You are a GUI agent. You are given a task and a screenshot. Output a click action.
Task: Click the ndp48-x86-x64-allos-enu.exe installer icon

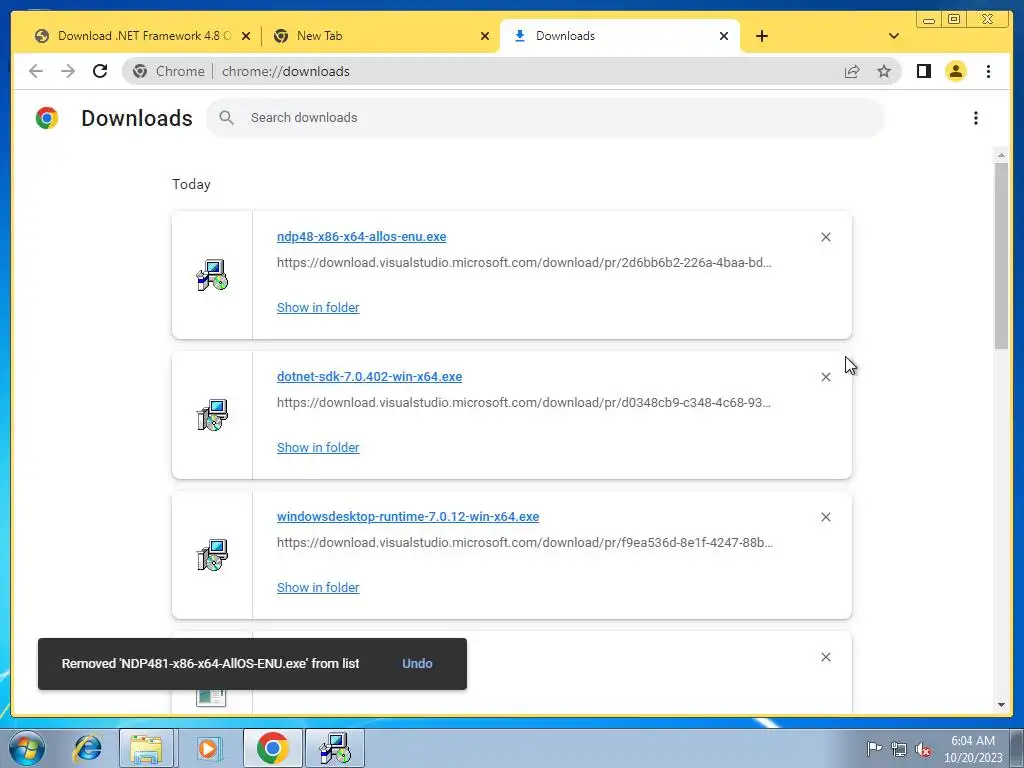point(212,275)
